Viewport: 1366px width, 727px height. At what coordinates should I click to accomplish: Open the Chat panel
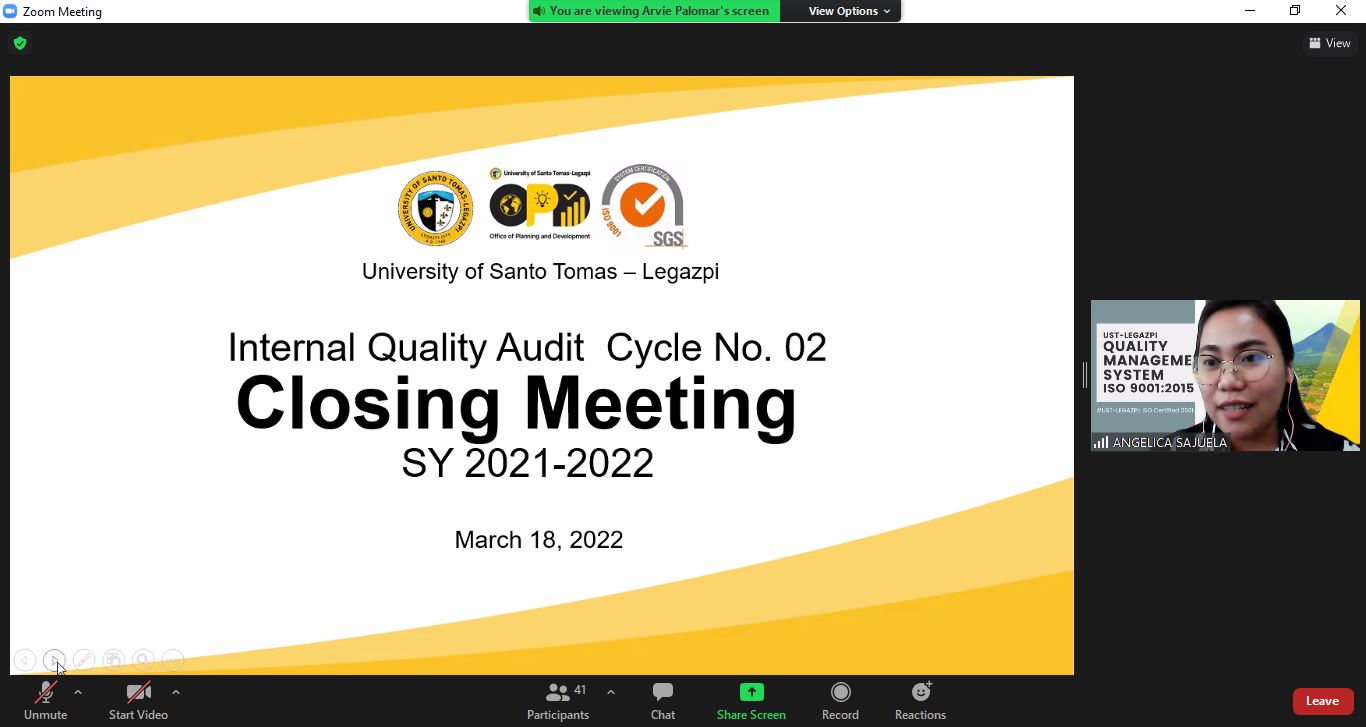pyautogui.click(x=662, y=700)
